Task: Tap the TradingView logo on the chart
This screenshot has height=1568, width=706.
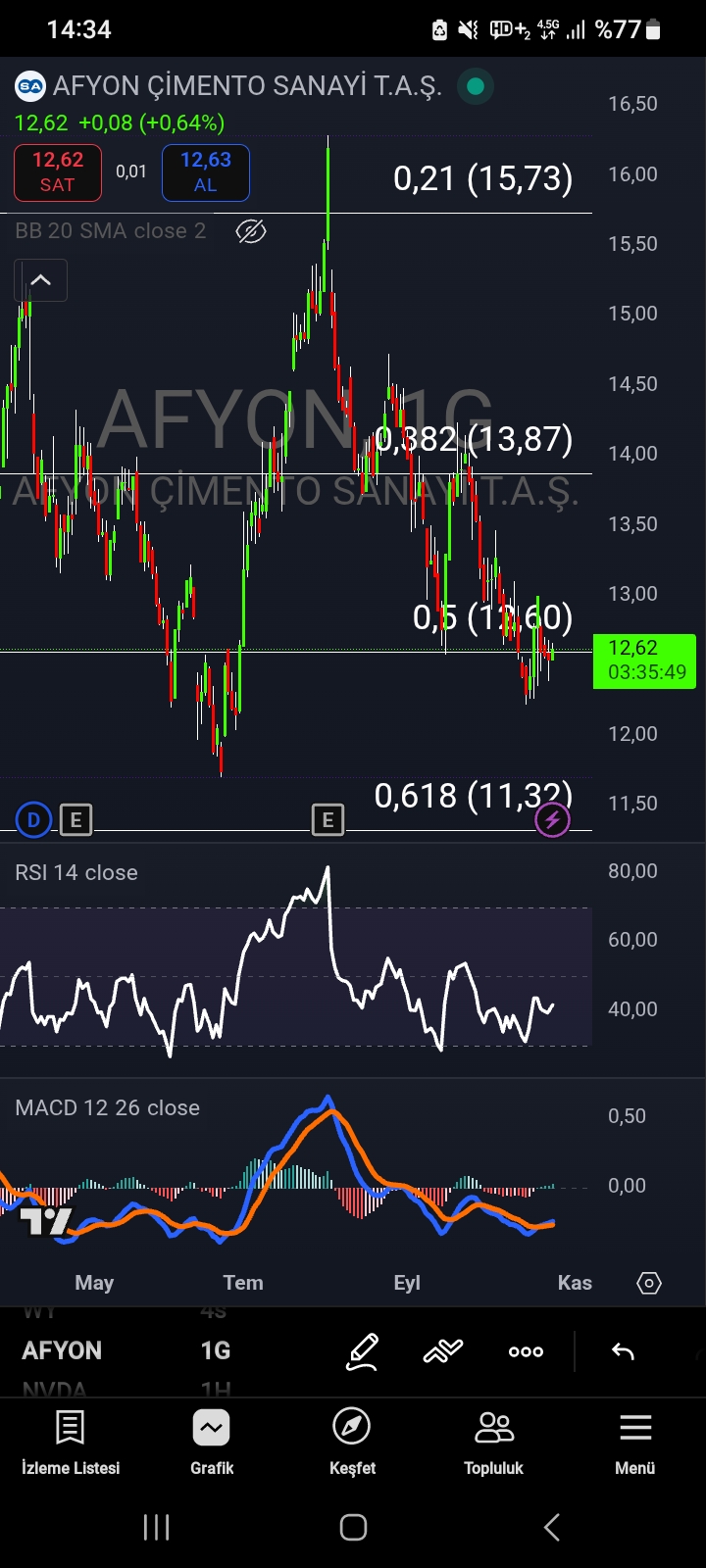Action: coord(45,1221)
